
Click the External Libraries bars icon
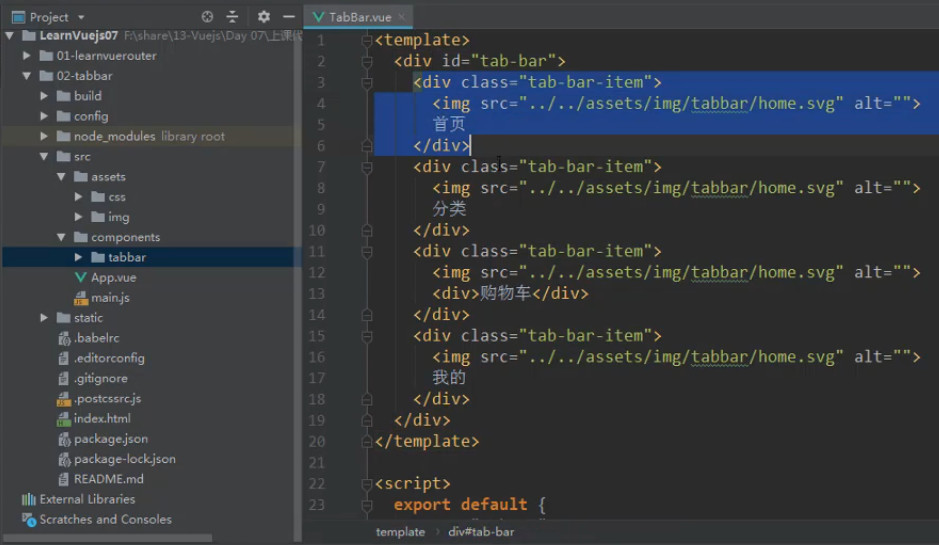(29, 499)
